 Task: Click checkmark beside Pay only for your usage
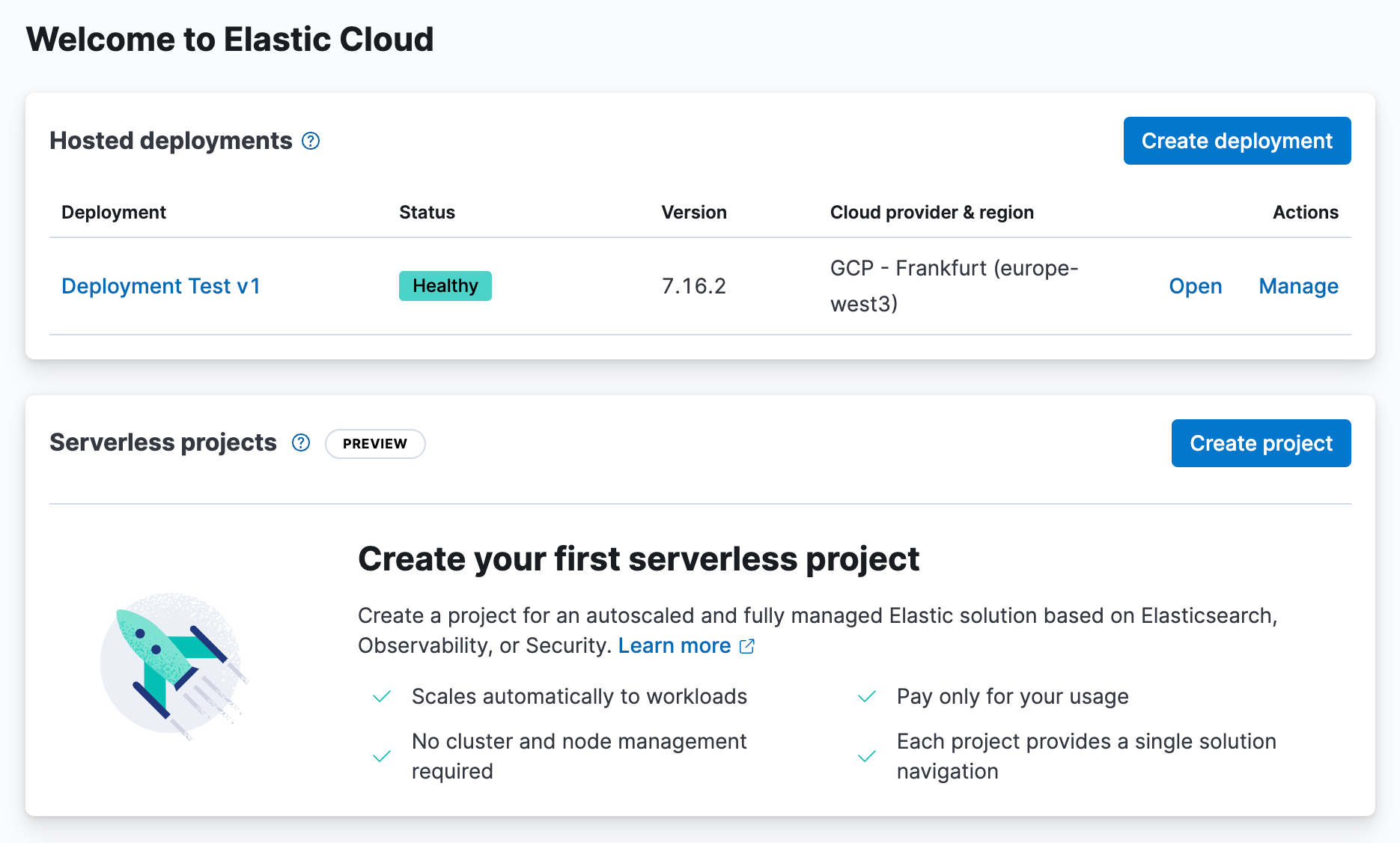[867, 697]
